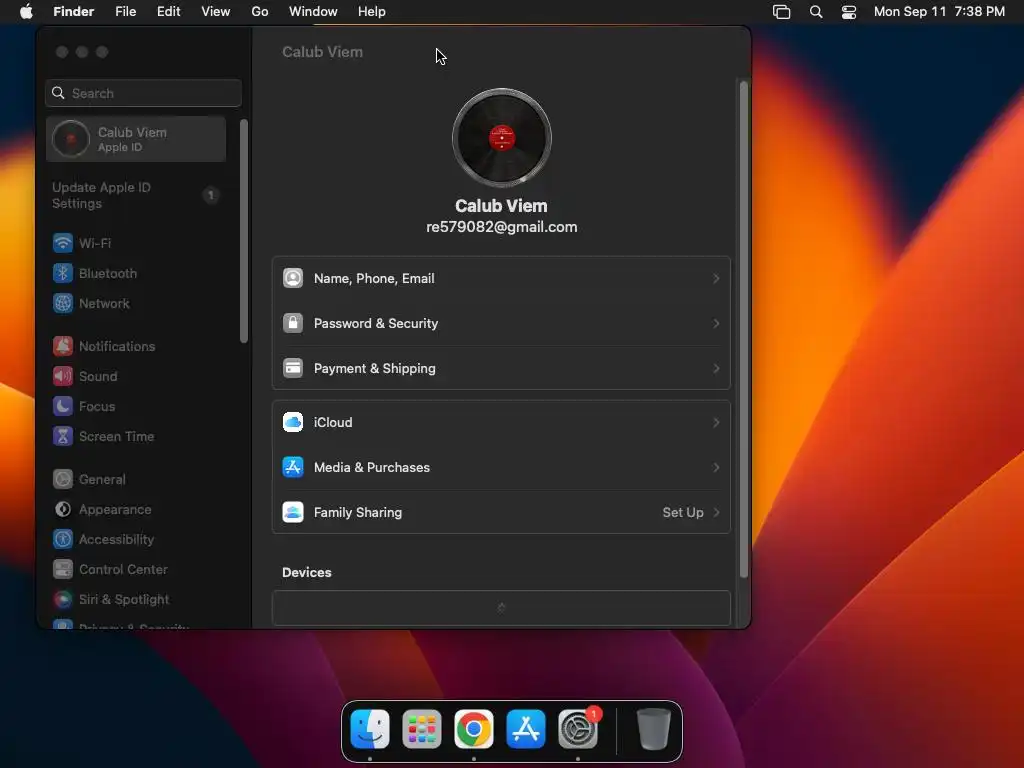Image resolution: width=1024 pixels, height=768 pixels.
Task: Open the General gear icon
Action: tap(63, 479)
